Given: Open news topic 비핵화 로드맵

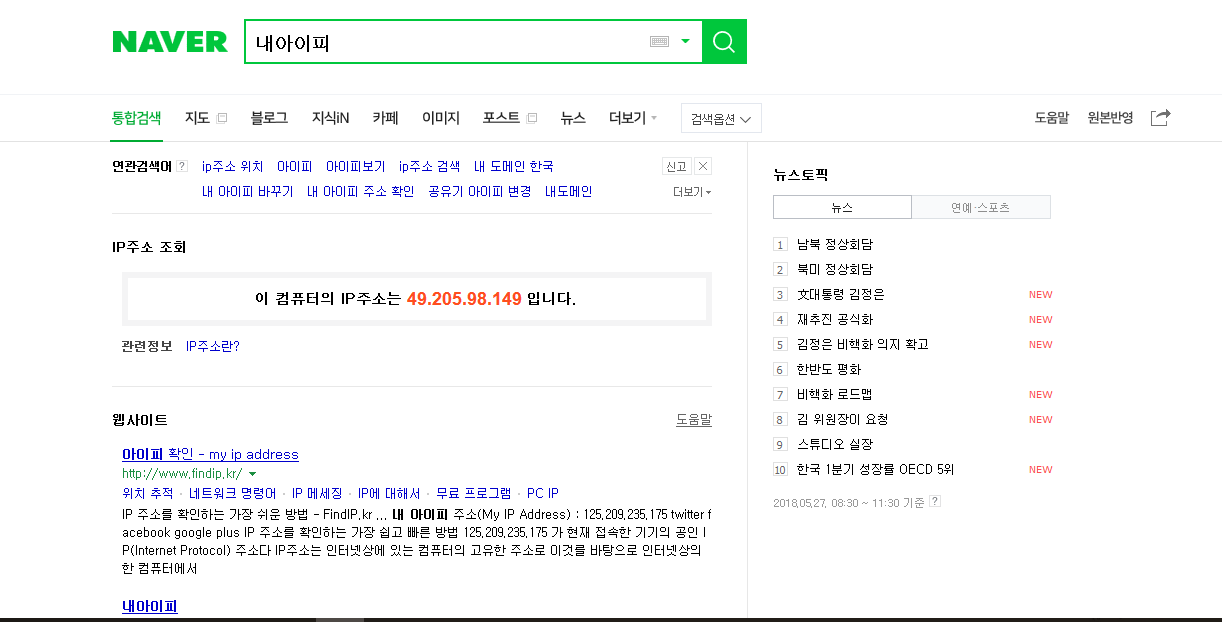Looking at the screenshot, I should (x=835, y=394).
